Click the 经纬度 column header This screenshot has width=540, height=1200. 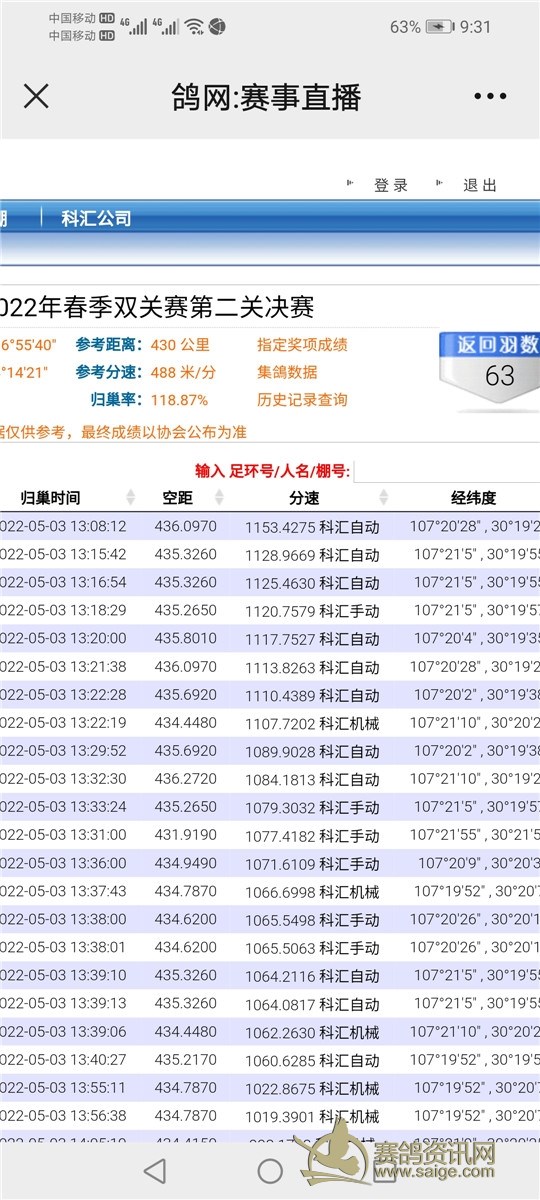point(473,498)
